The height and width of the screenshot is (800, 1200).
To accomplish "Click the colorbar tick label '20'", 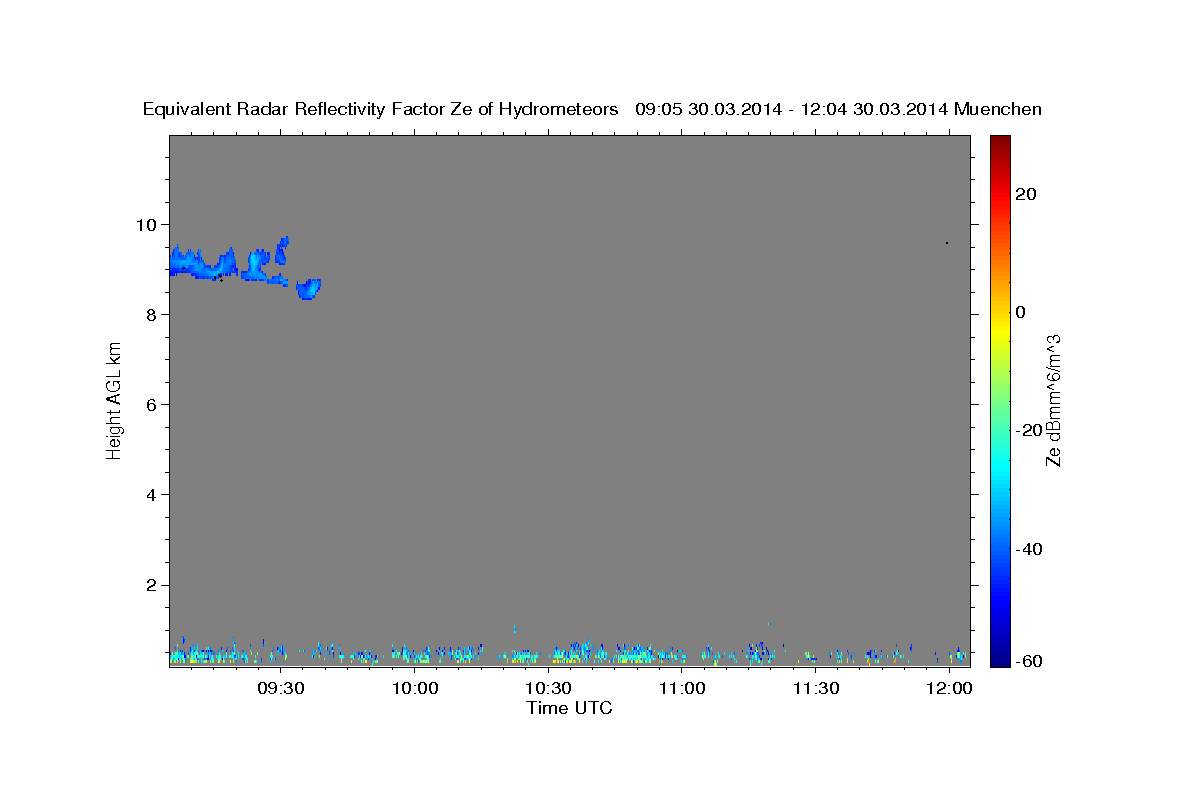I will [1026, 194].
